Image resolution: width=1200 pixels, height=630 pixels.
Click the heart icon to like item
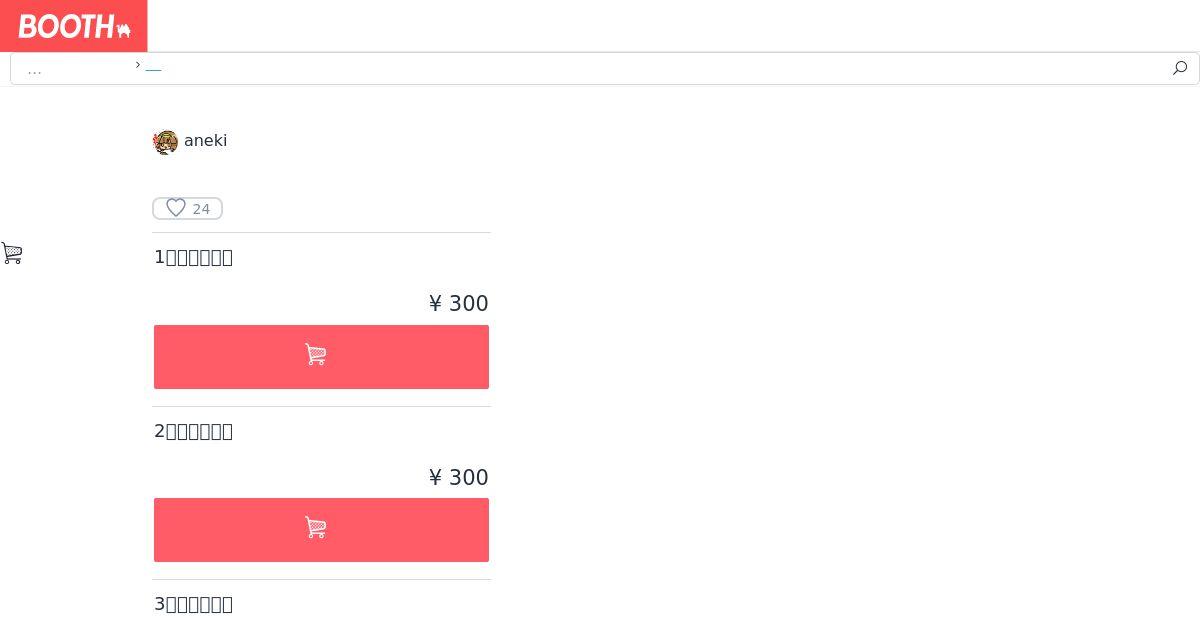[x=176, y=208]
